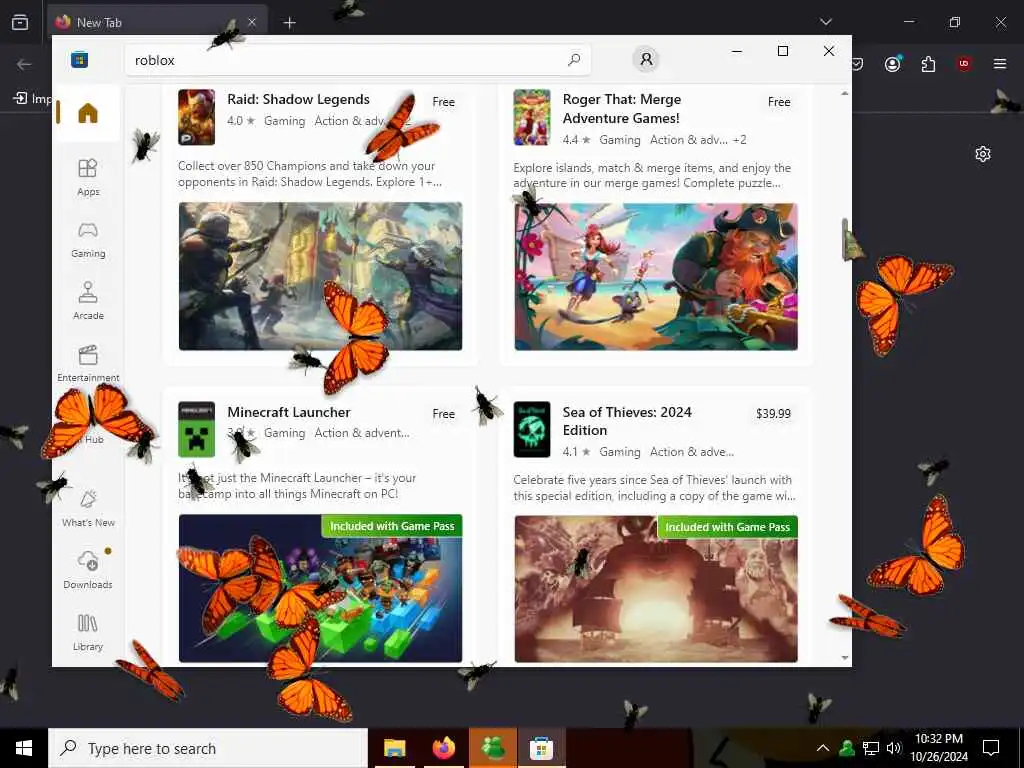Open Sea of Thieves banner image
This screenshot has height=768, width=1024.
coord(656,589)
